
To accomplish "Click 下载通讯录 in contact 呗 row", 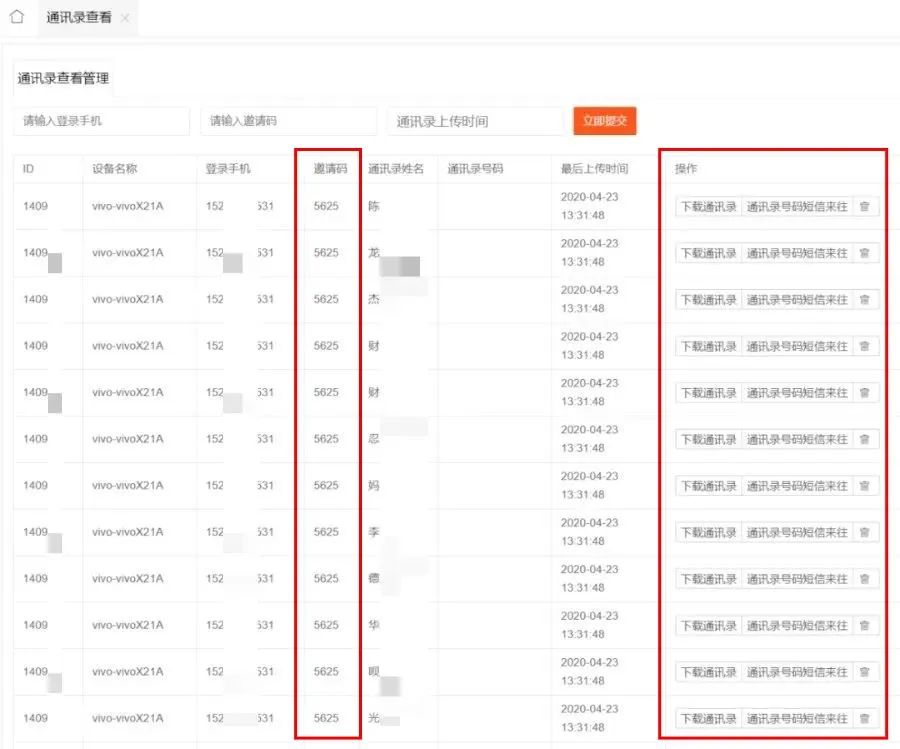I will (x=708, y=672).
